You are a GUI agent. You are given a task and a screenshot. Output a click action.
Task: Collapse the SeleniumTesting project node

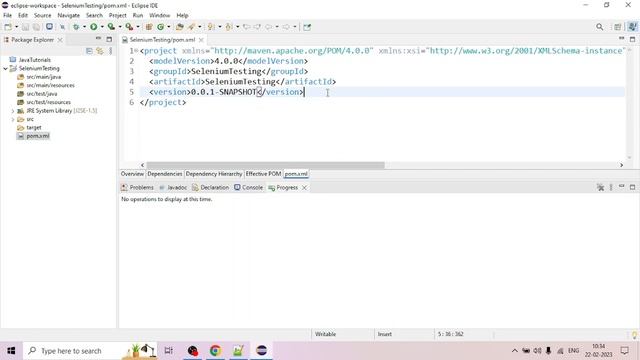coord(5,69)
